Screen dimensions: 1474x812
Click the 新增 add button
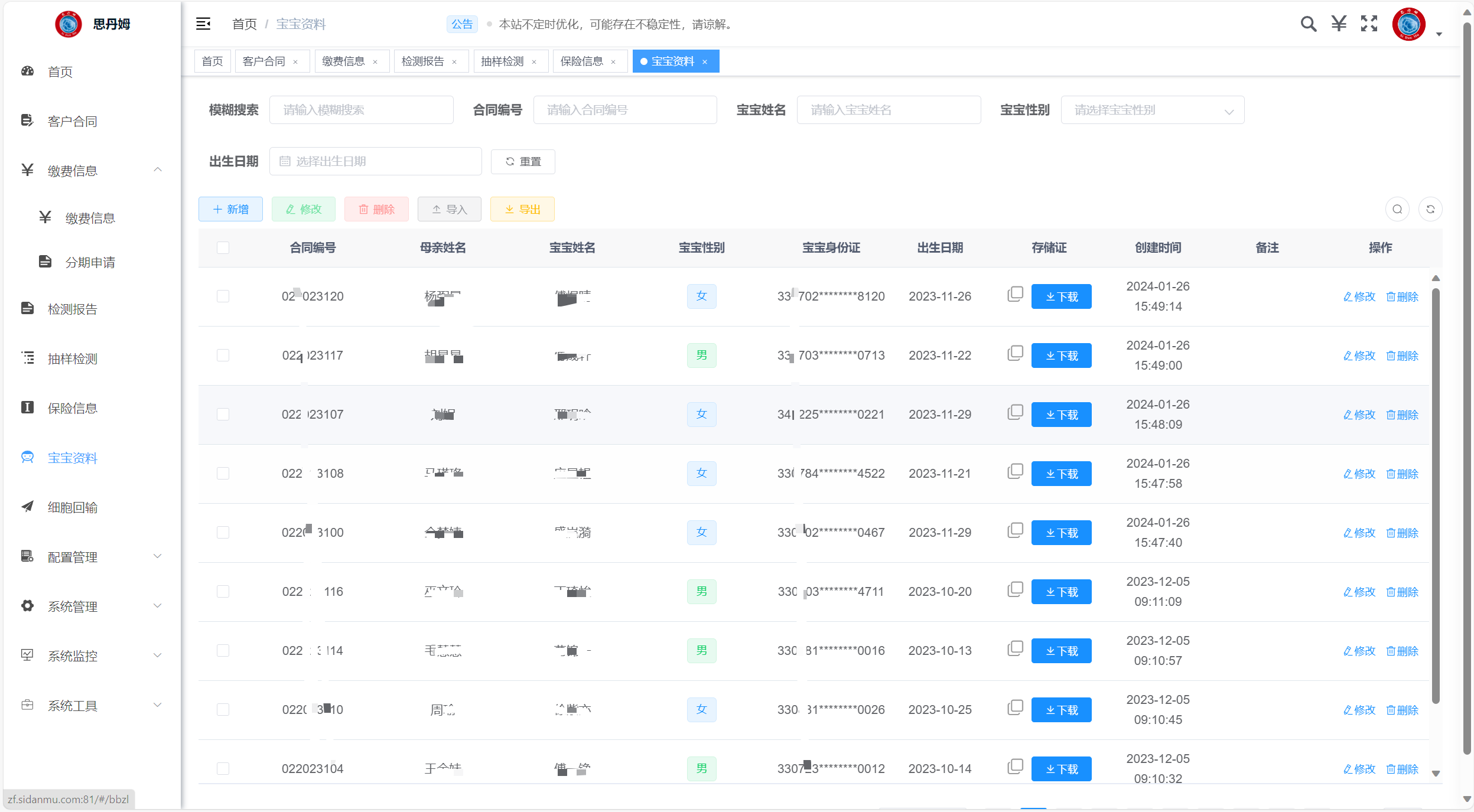pos(230,209)
